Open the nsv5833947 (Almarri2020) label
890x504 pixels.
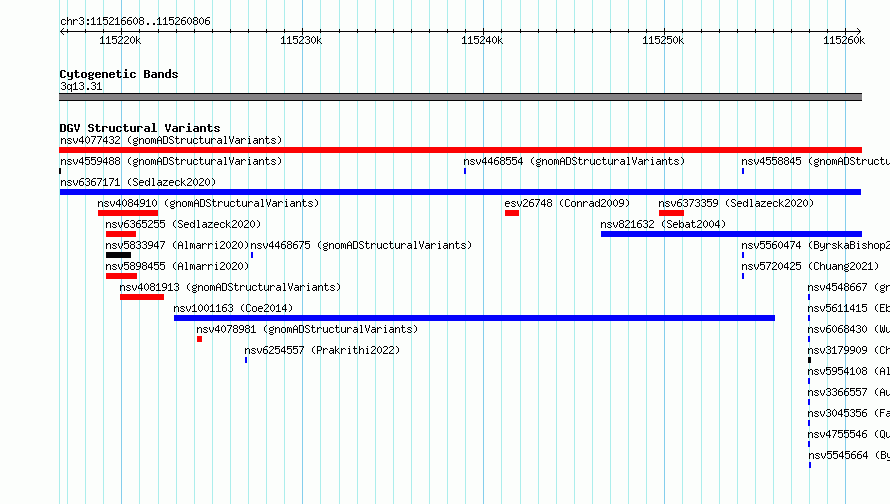(x=177, y=245)
